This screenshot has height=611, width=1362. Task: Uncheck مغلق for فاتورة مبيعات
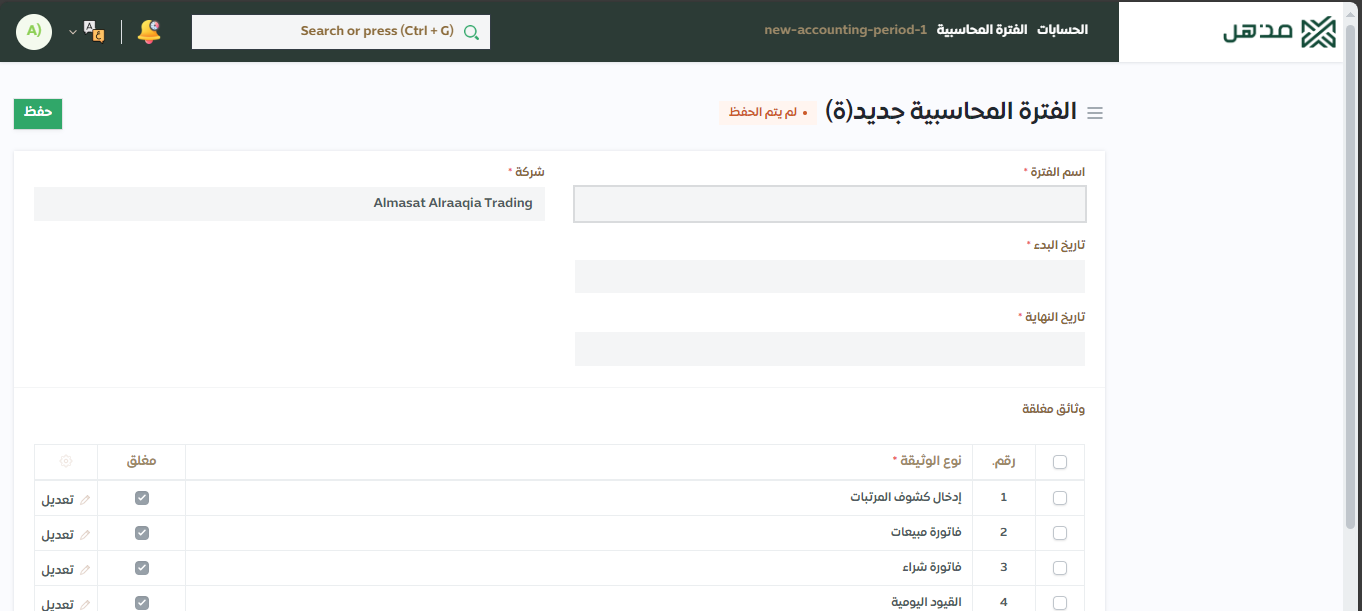click(x=142, y=532)
